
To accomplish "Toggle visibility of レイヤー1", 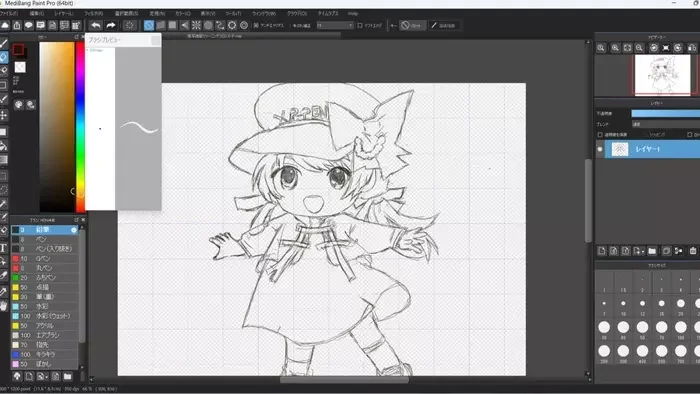I will point(600,149).
